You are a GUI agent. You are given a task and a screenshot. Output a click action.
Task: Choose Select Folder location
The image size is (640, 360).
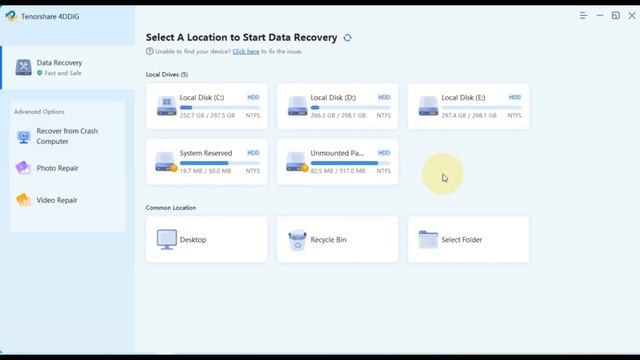pyautogui.click(x=468, y=240)
